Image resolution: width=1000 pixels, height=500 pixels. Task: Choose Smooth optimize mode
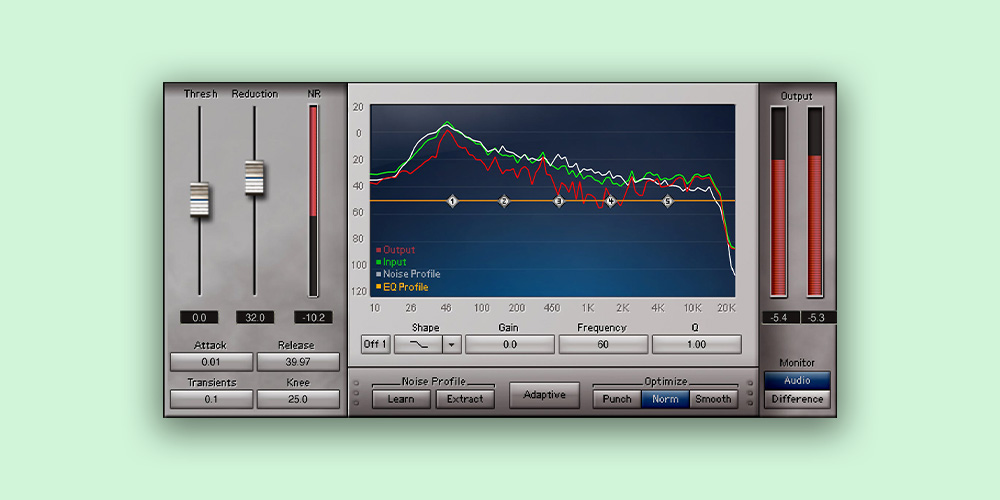(713, 399)
